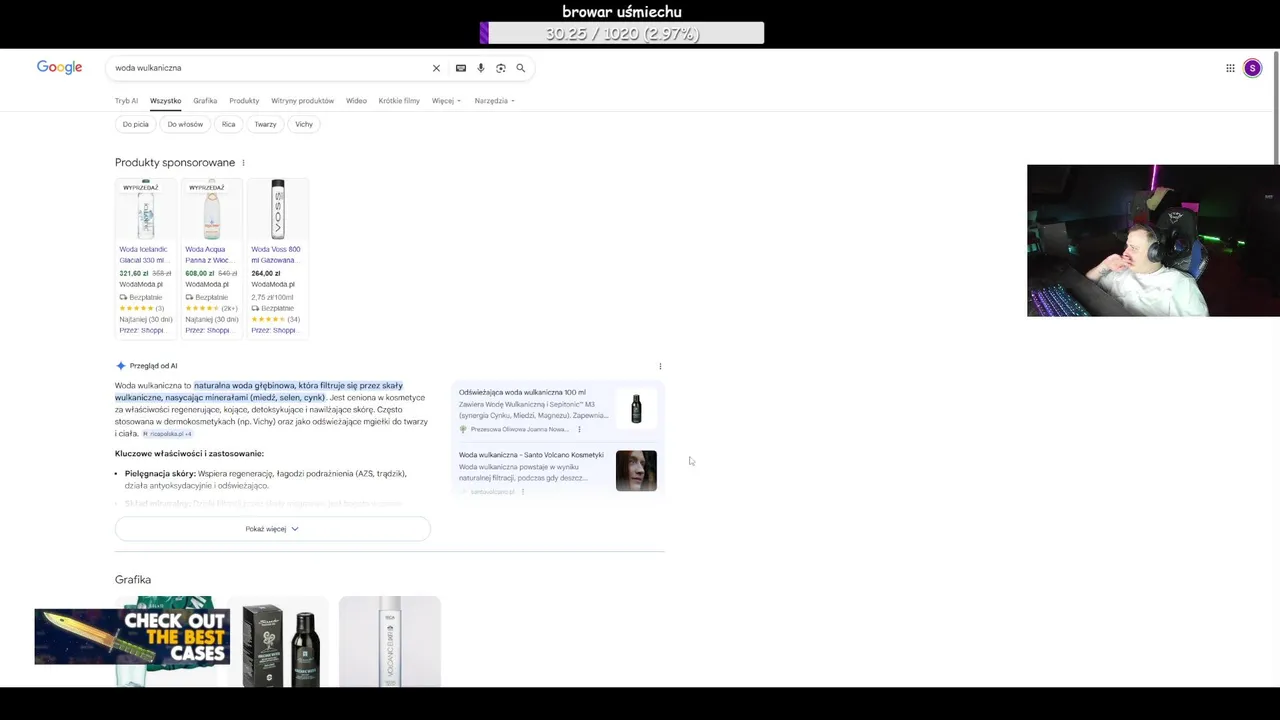Click the magnifying glass search icon
The image size is (1280, 720).
521,68
